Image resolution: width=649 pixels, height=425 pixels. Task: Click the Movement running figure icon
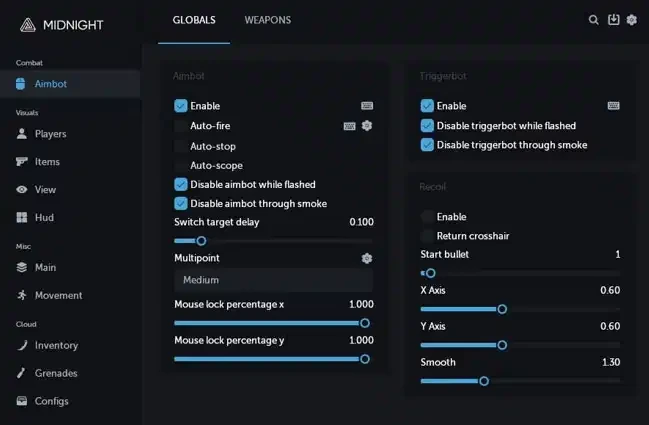(22, 295)
